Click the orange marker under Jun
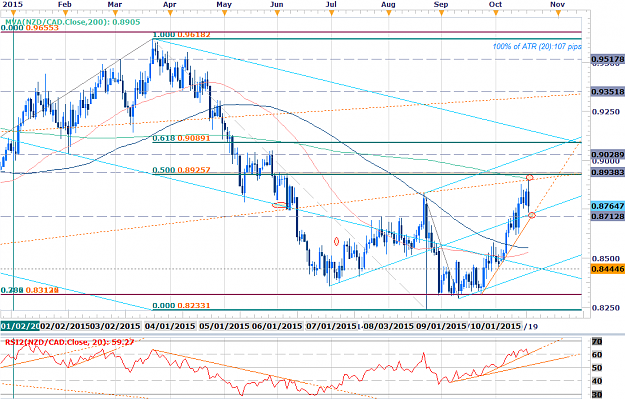Viewport: 625px width, 399px height. 277,13
